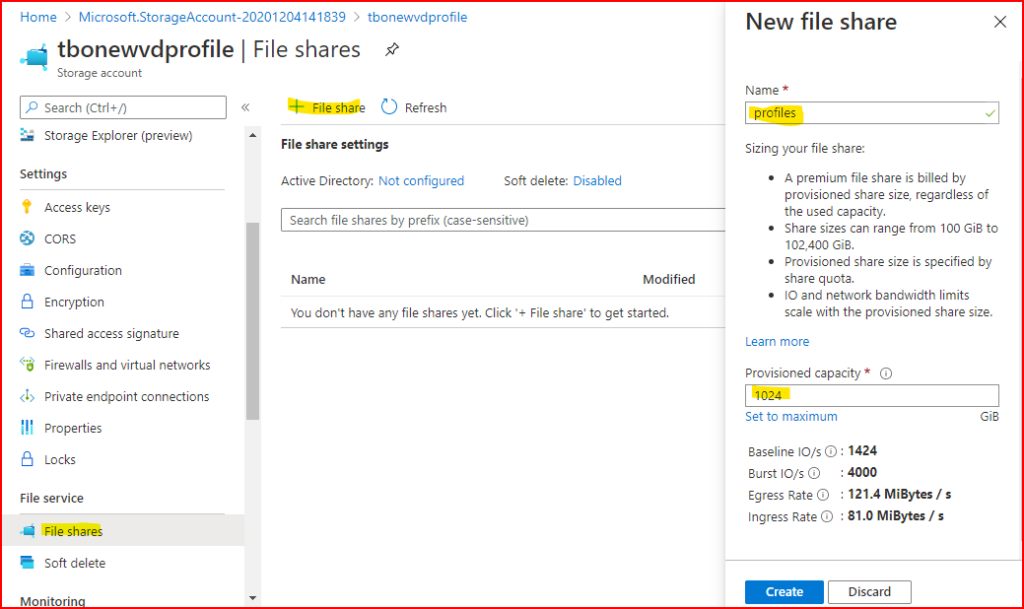The width and height of the screenshot is (1024, 609).
Task: Click the sidebar scroll up arrow
Action: coord(253,135)
